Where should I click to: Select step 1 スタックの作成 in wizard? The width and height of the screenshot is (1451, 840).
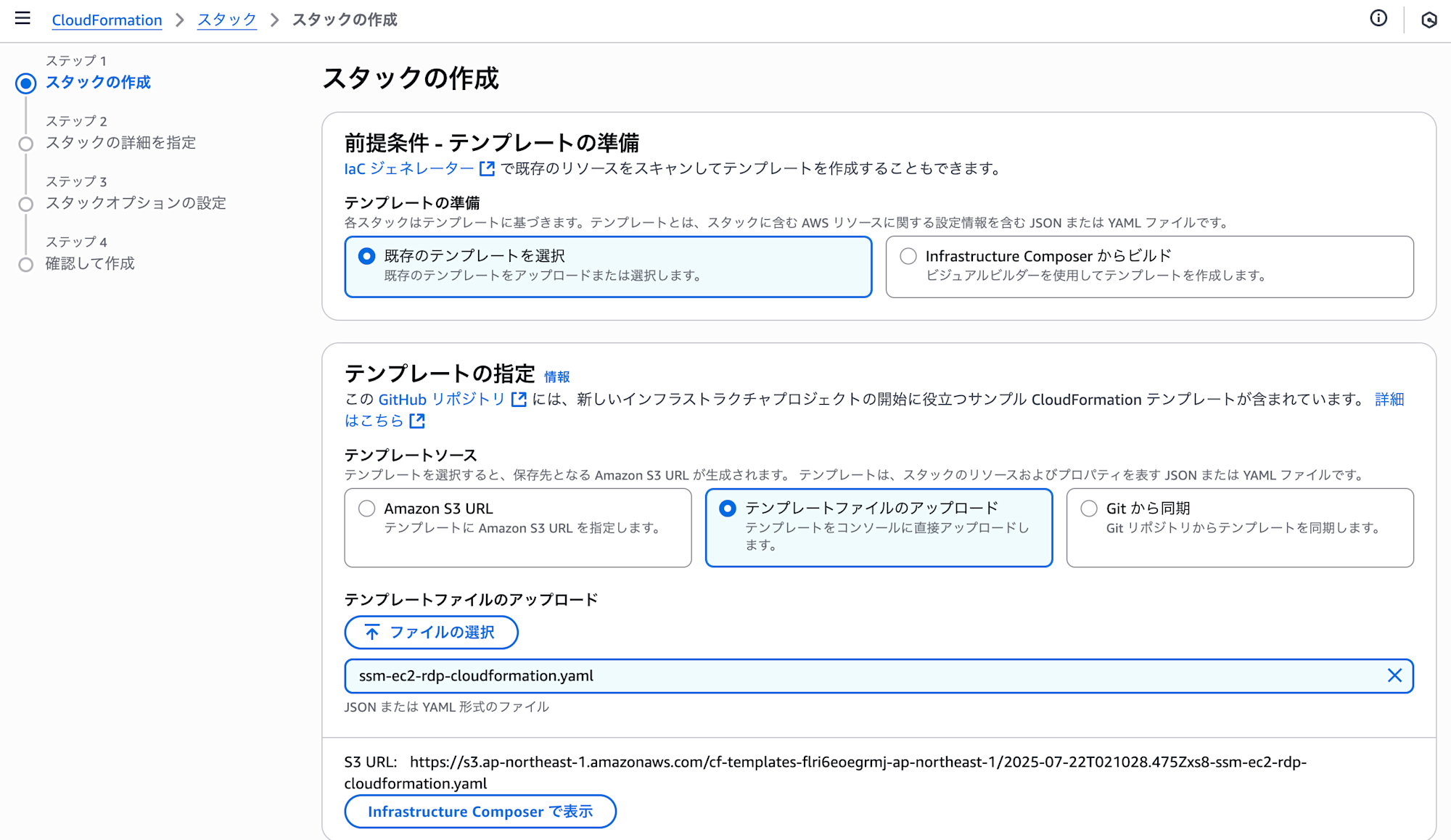pyautogui.click(x=98, y=82)
